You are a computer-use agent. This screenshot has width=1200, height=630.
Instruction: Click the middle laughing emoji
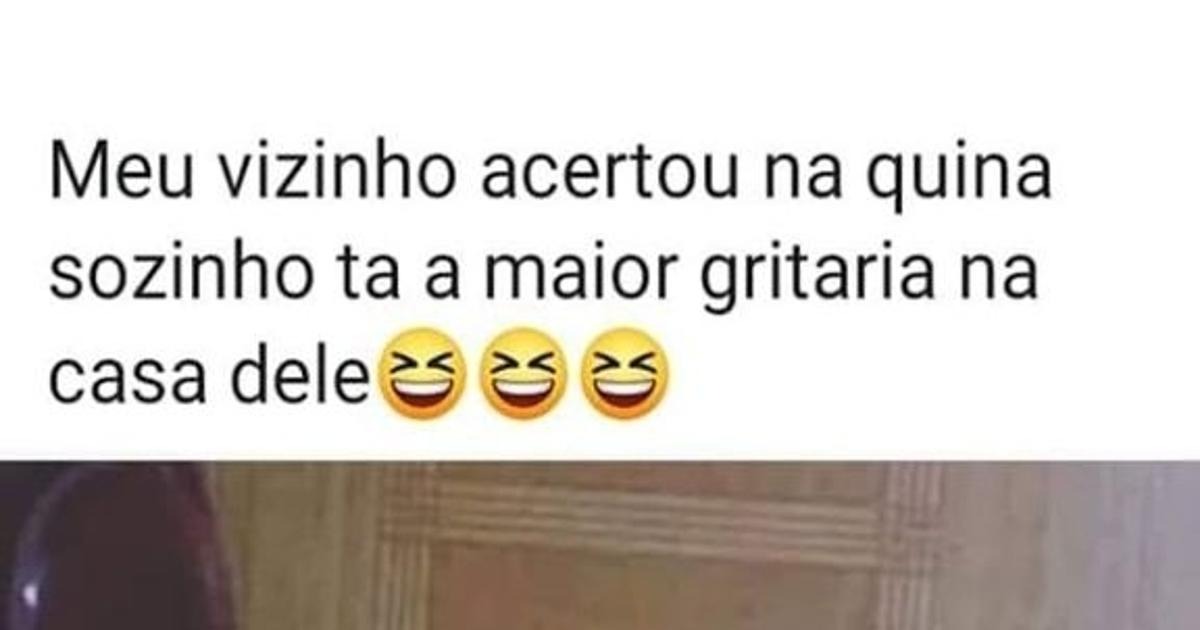(x=523, y=374)
